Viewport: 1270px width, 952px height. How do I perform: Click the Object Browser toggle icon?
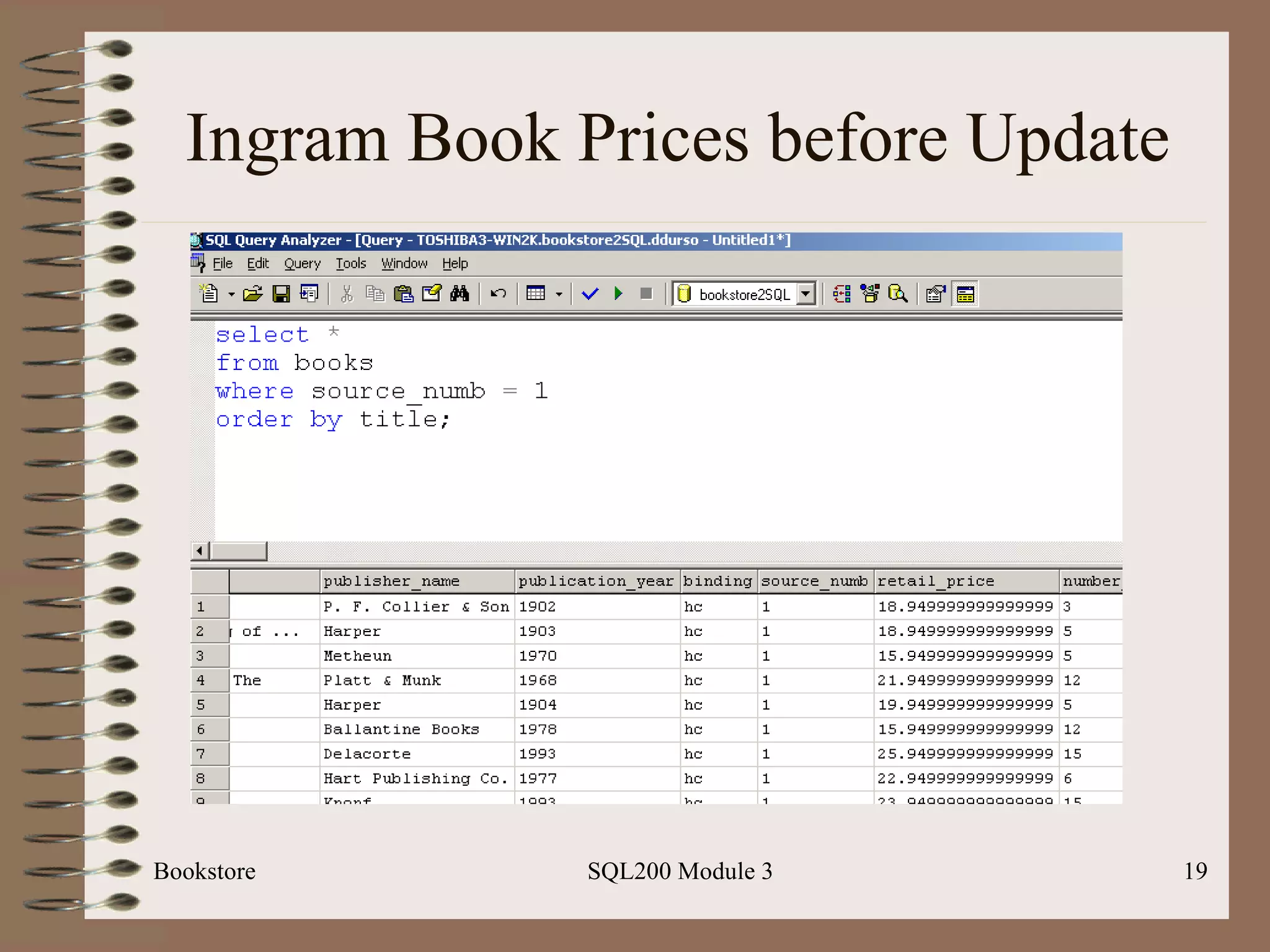(870, 293)
